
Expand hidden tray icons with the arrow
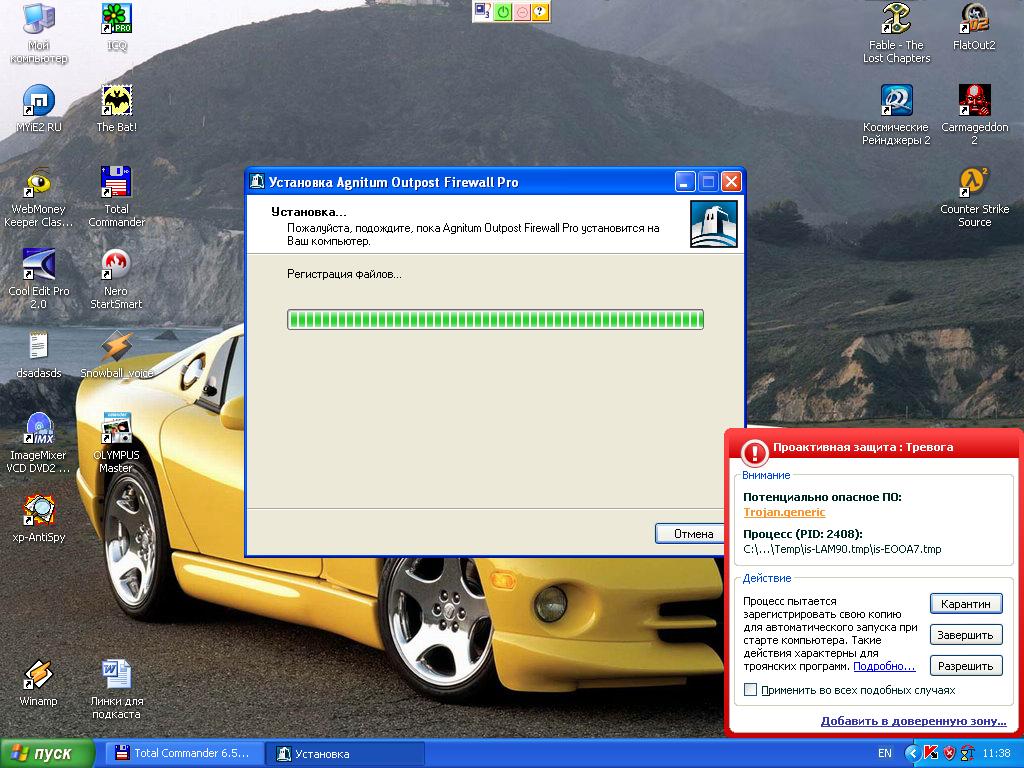point(912,753)
